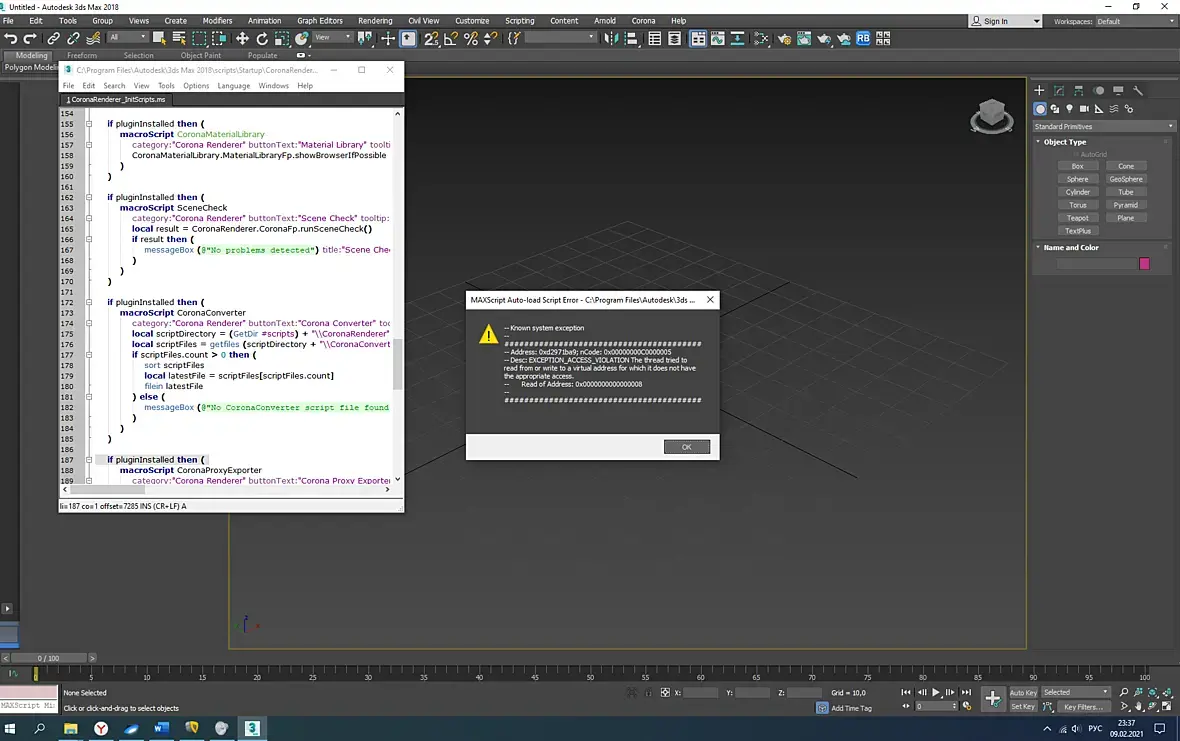Viewport: 1180px width, 741px height.
Task: Open the selection filter All dropdown
Action: (127, 37)
